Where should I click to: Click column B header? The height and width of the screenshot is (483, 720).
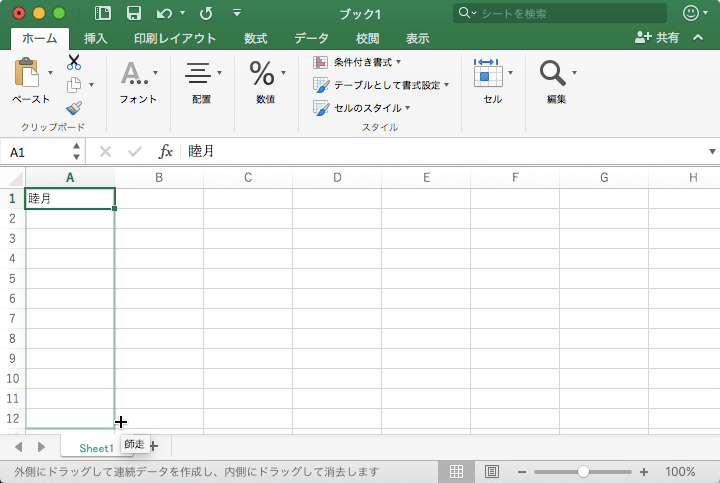(x=159, y=178)
